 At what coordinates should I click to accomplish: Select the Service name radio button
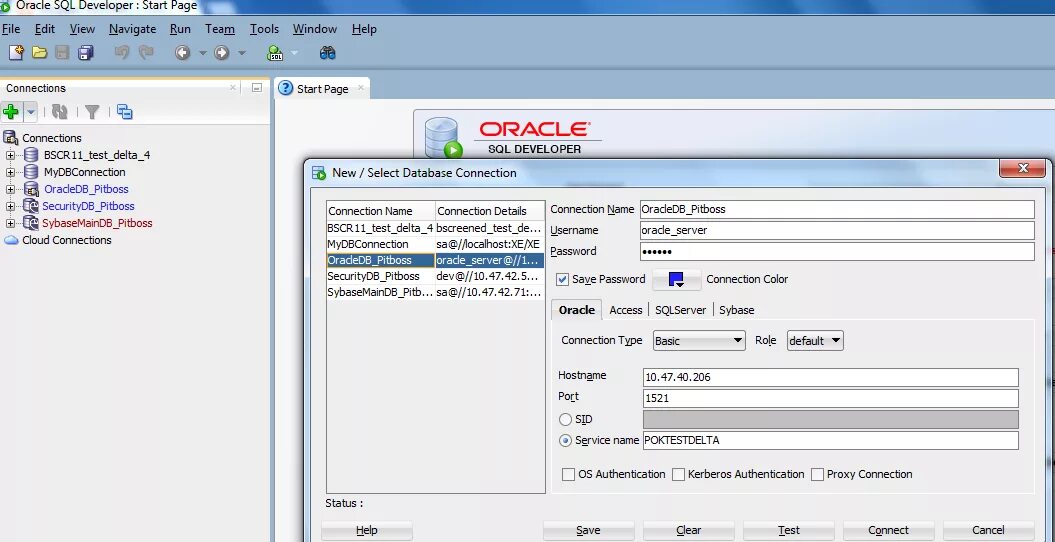pos(566,440)
